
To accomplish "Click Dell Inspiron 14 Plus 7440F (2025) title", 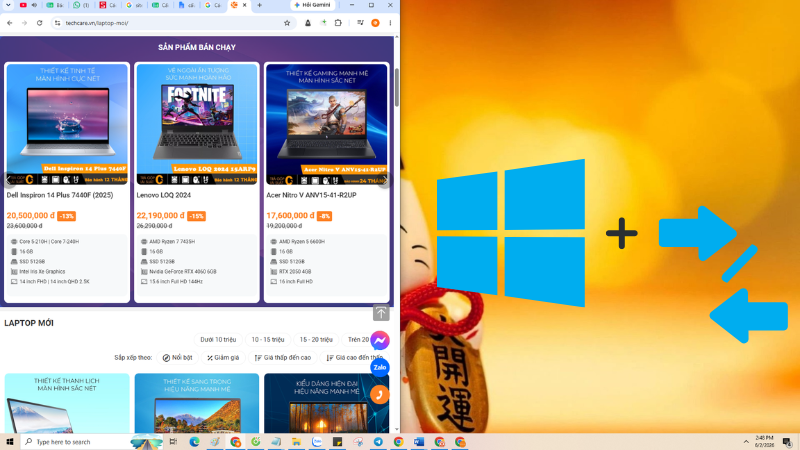I will point(60,195).
